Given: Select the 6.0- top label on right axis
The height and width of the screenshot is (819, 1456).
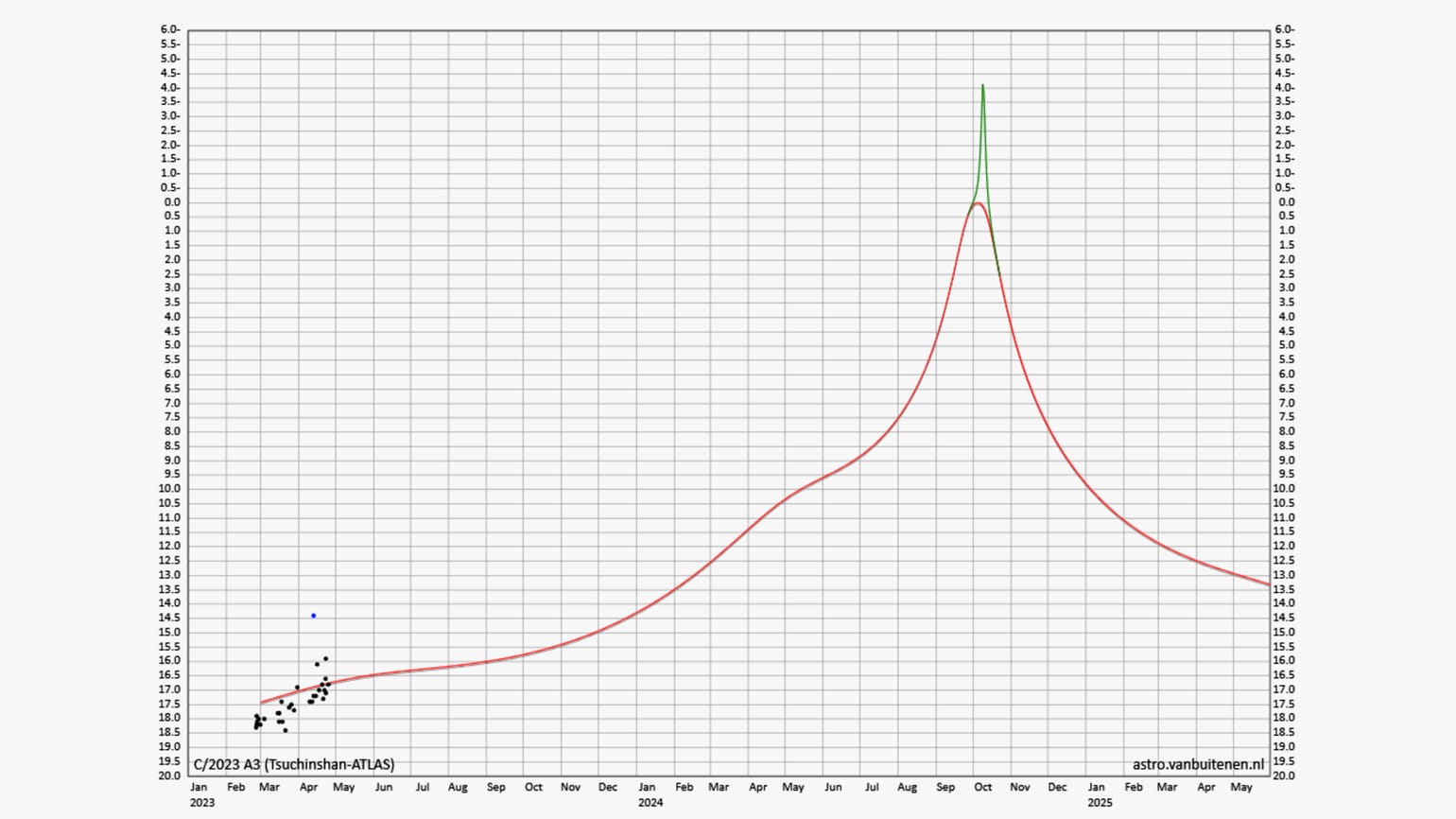Looking at the screenshot, I should 1285,30.
